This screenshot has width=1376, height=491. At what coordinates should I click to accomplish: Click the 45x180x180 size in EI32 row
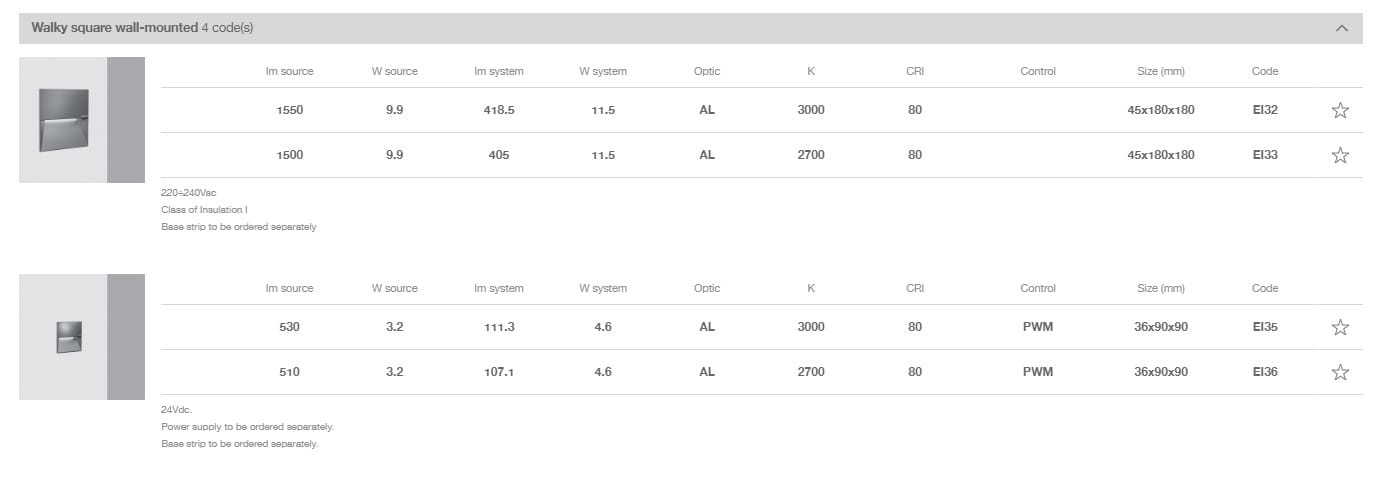1160,110
